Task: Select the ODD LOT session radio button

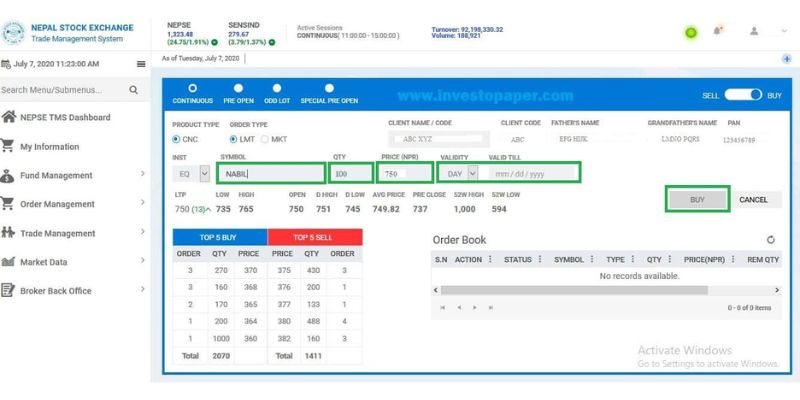Action: pos(277,88)
